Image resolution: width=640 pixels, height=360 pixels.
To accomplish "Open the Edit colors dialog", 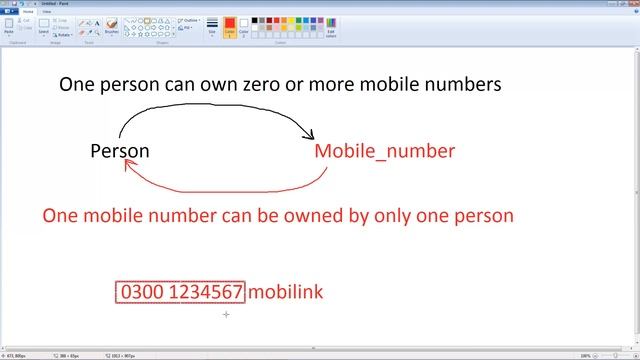I will coord(331,28).
